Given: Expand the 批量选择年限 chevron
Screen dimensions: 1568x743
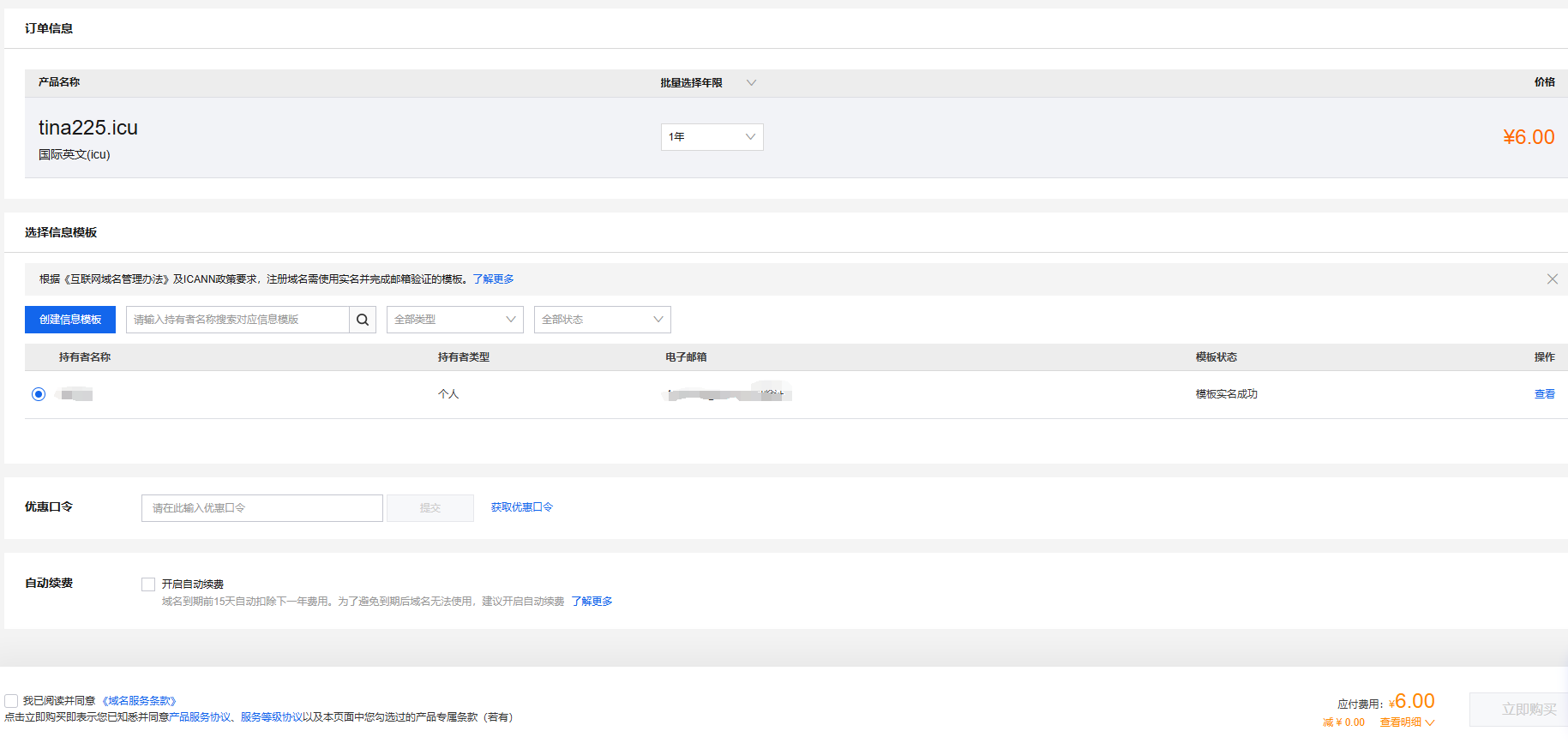Looking at the screenshot, I should point(751,83).
